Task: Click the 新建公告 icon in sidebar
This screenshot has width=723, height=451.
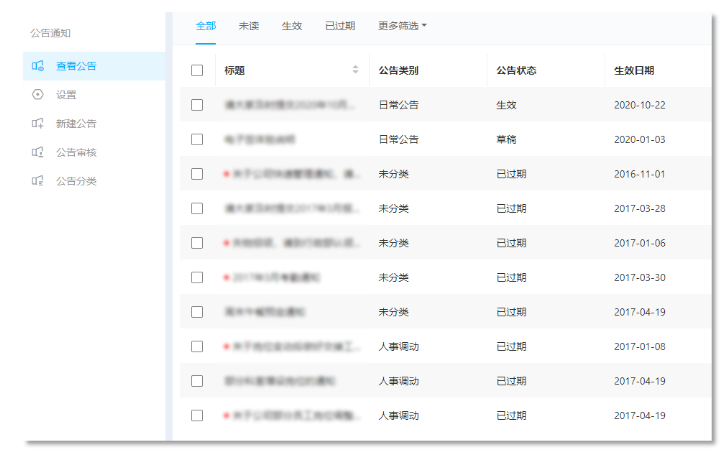Action: (x=38, y=124)
